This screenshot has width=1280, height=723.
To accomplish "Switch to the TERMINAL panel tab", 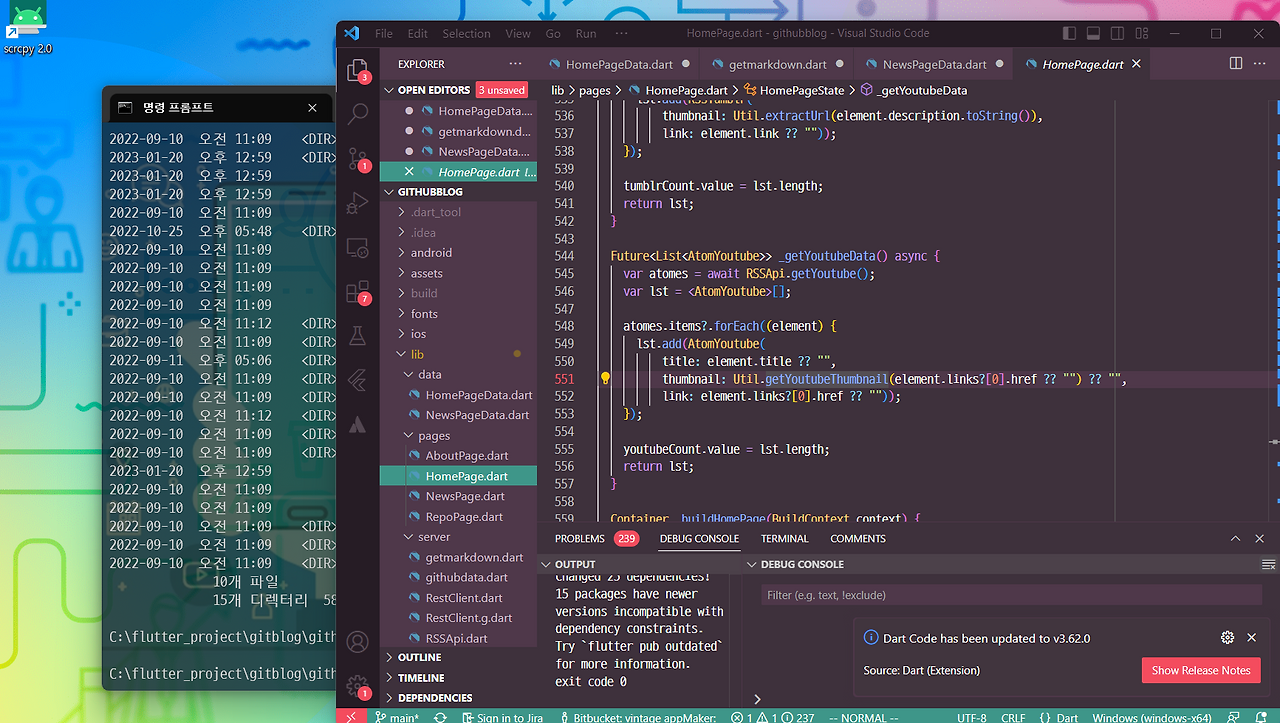I will (785, 538).
